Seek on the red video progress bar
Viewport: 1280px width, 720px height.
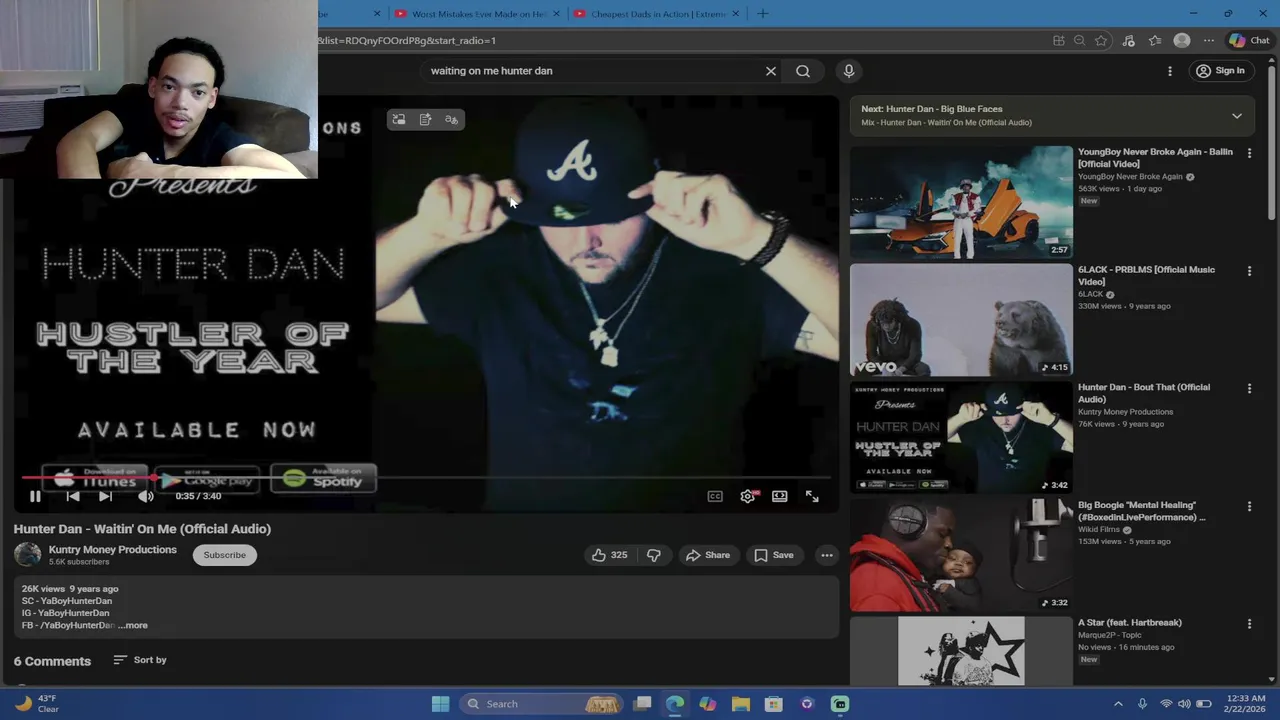425,478
